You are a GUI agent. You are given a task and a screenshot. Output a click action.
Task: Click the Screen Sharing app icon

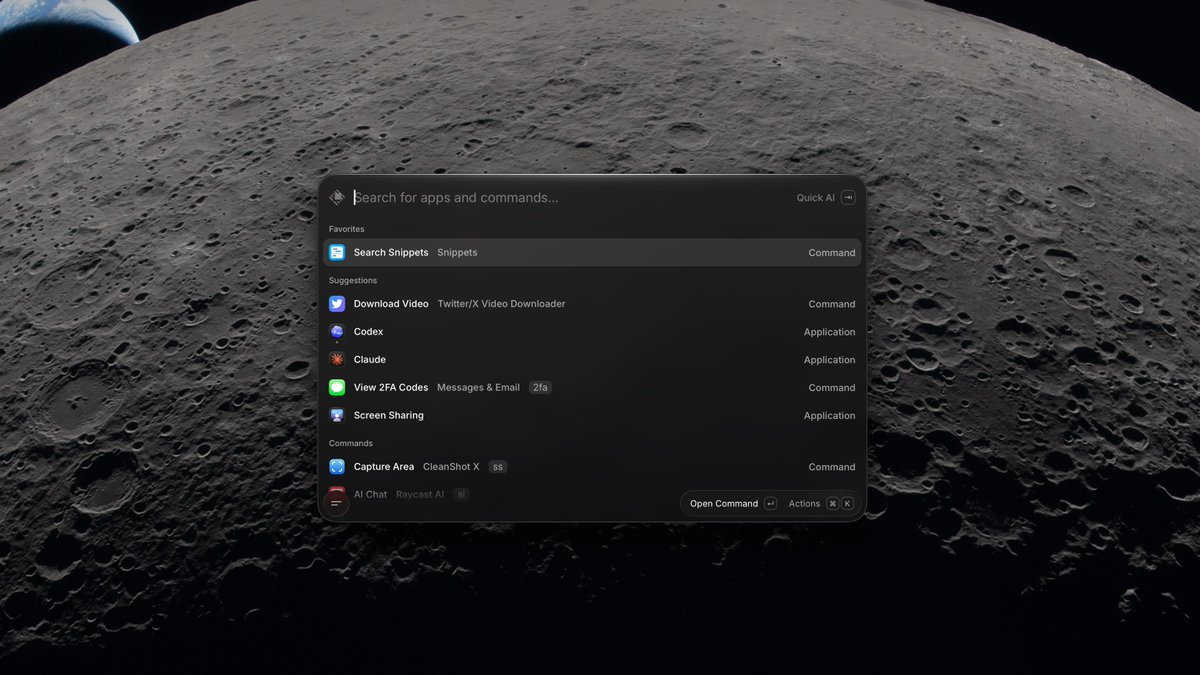coord(337,416)
